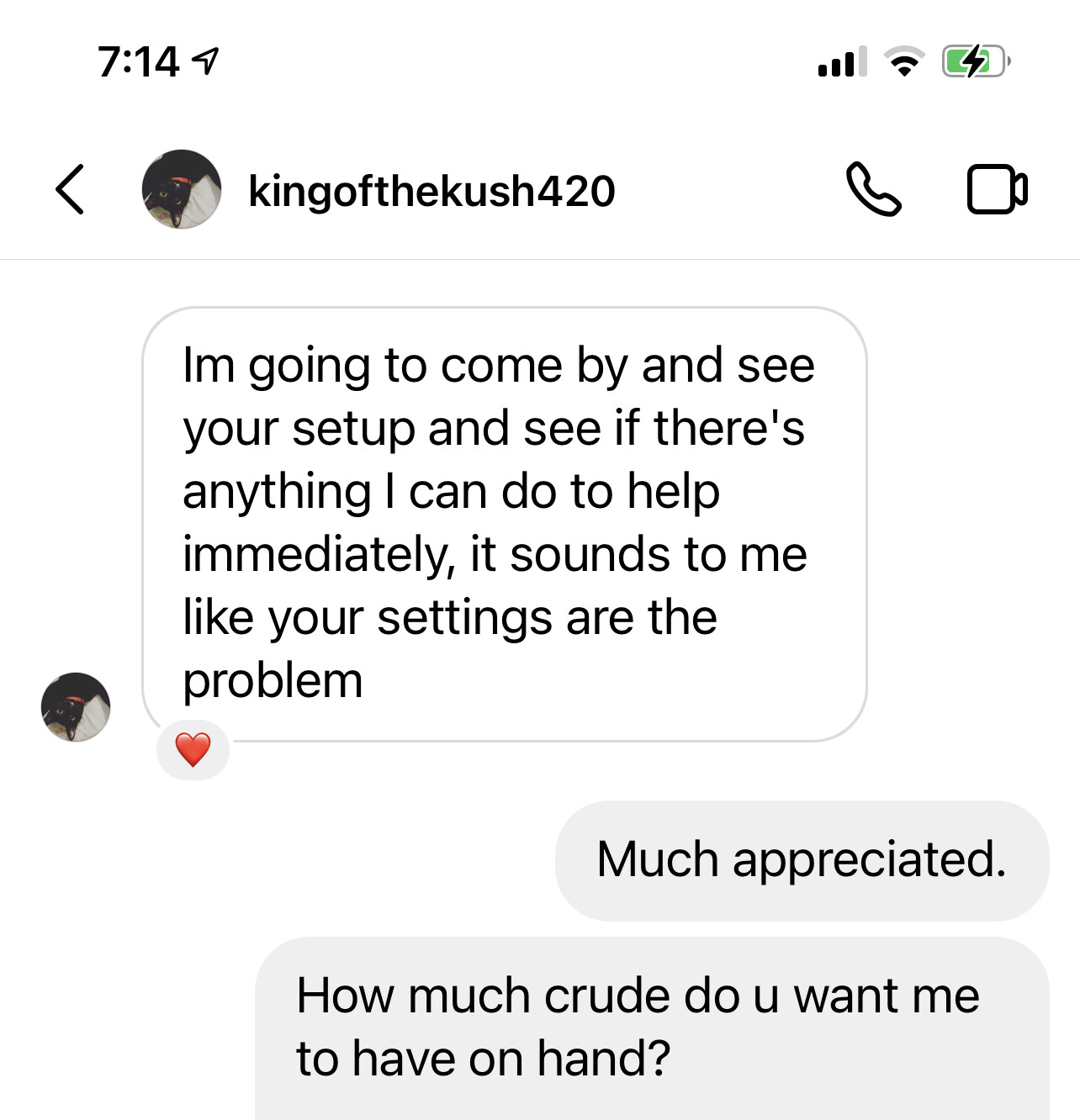Tap sender's small avatar beside message

coord(76,707)
